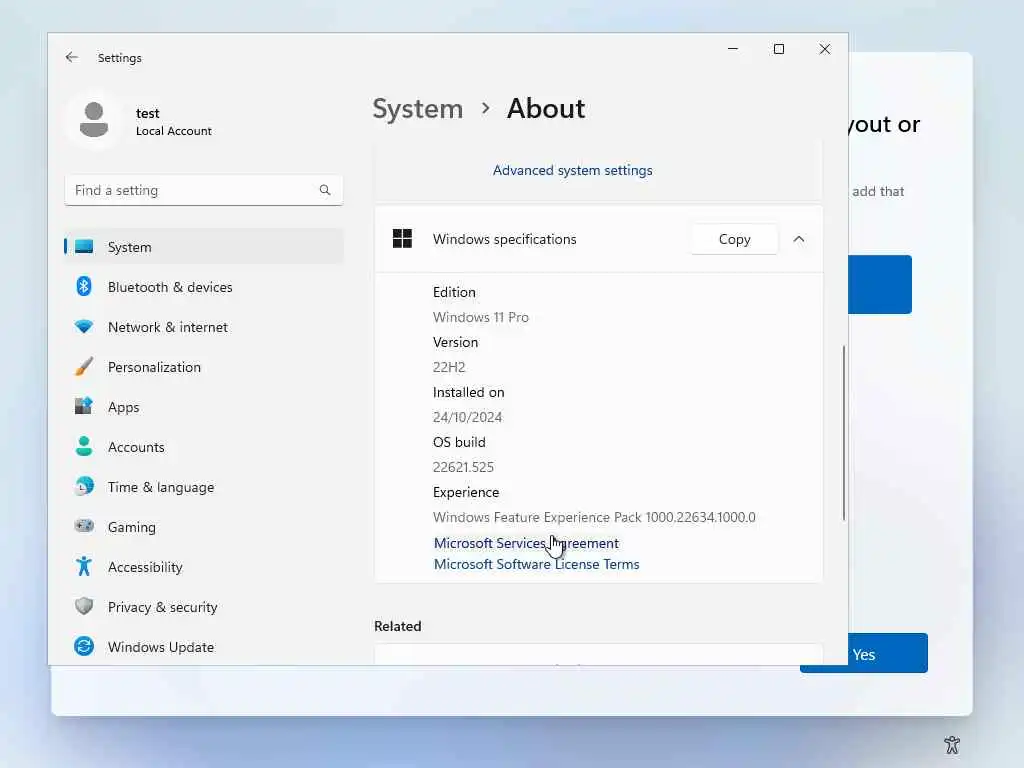
Task: Open Privacy & security settings
Action: point(204,606)
